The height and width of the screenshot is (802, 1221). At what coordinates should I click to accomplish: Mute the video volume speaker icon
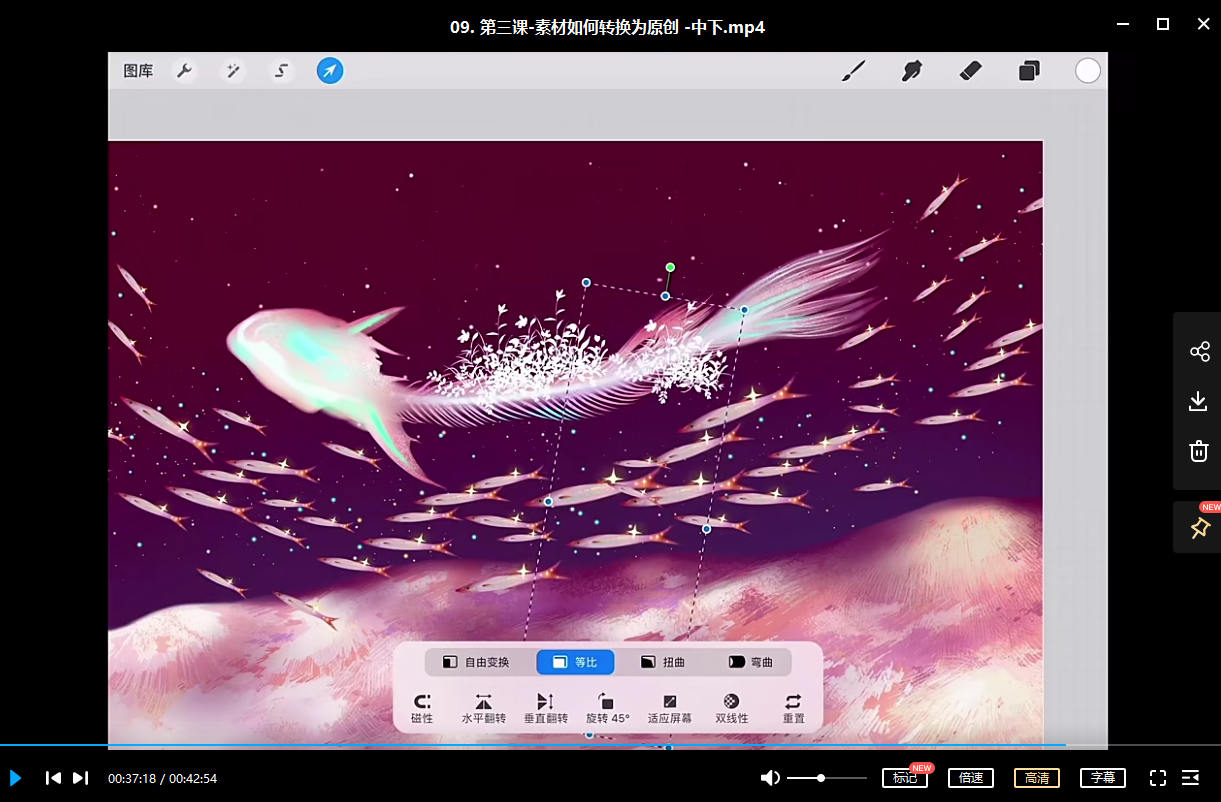[770, 778]
